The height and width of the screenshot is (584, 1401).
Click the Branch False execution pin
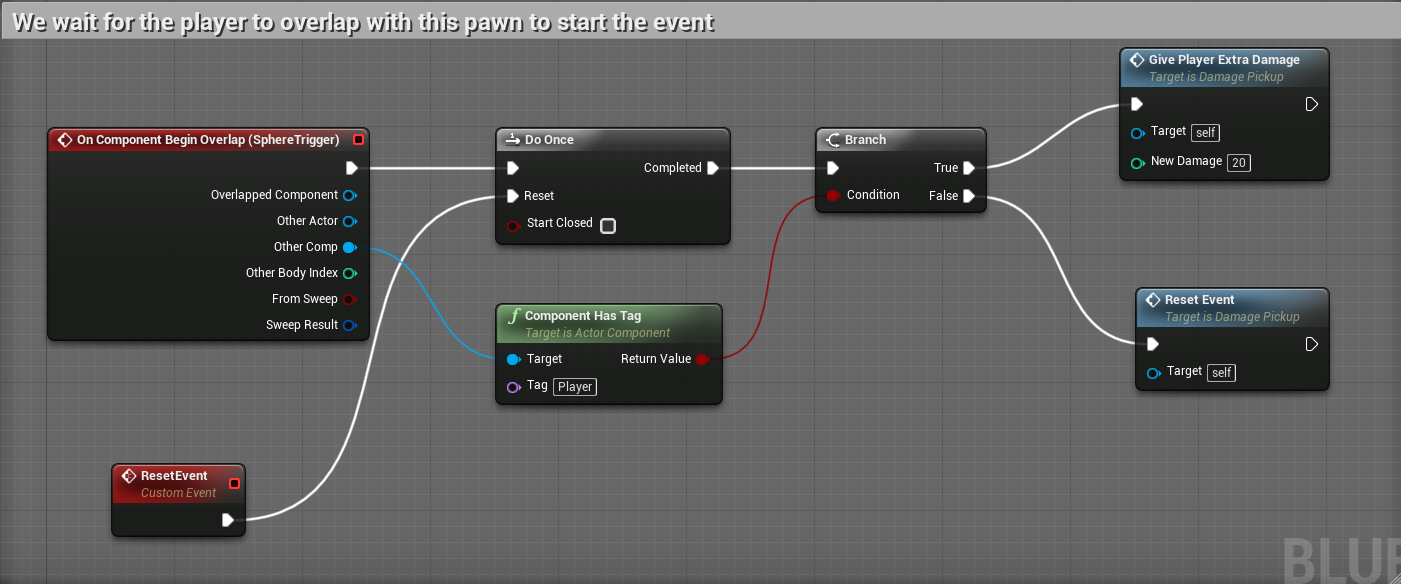pos(968,196)
